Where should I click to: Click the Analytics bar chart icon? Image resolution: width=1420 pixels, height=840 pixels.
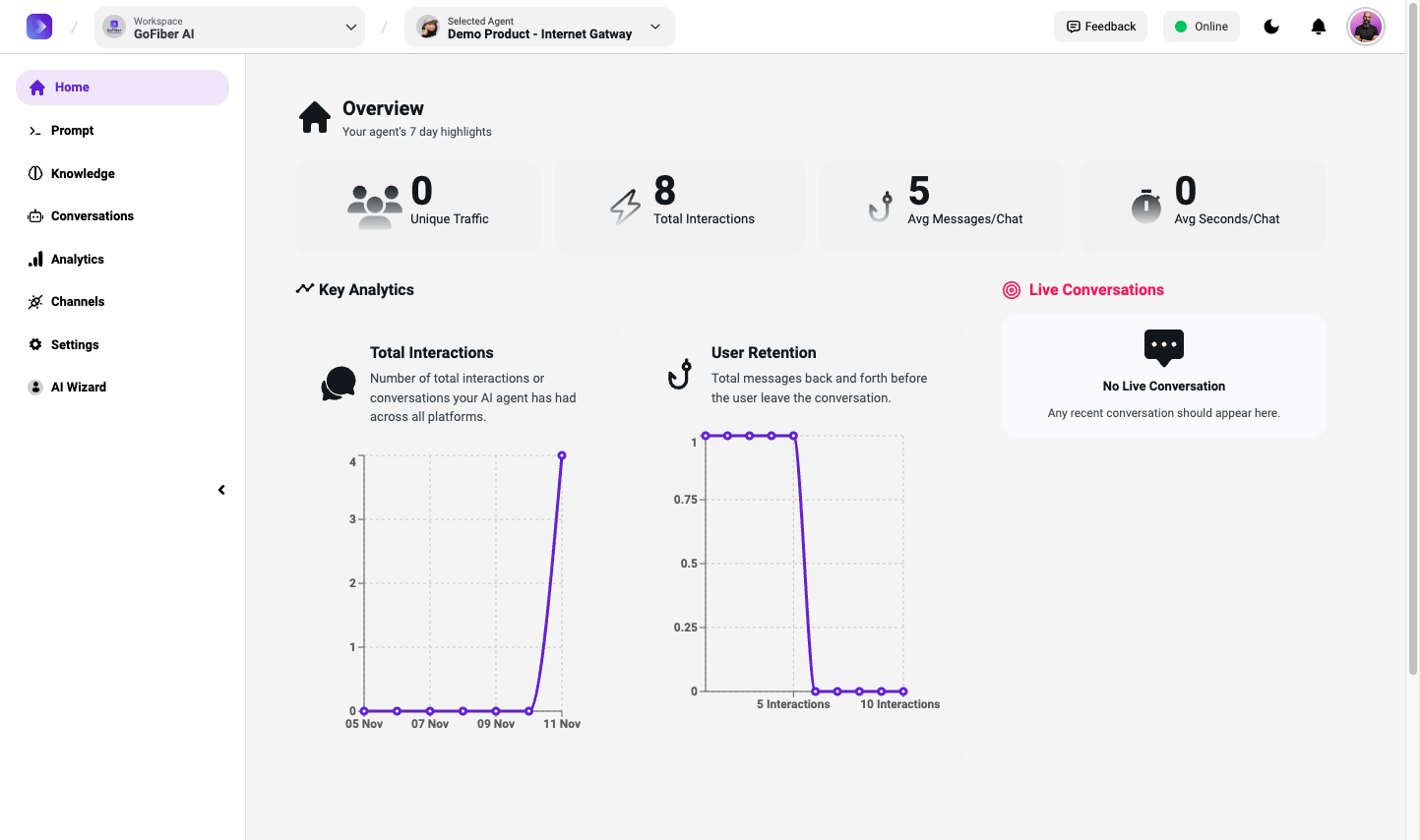pyautogui.click(x=35, y=260)
